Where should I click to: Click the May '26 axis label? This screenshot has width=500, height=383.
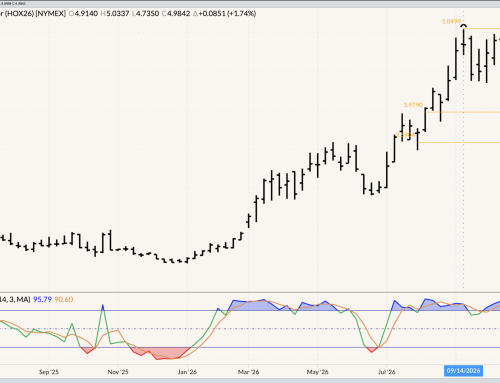(317, 372)
